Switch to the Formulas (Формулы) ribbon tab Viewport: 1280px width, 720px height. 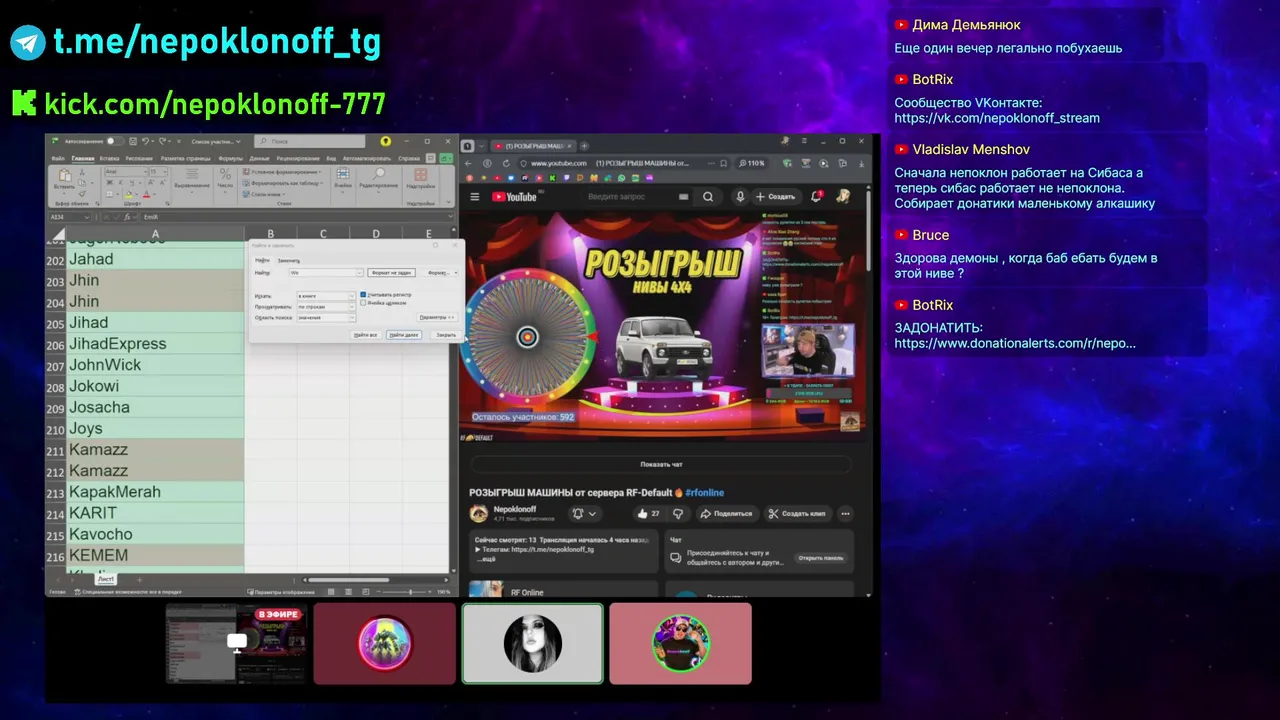point(230,159)
